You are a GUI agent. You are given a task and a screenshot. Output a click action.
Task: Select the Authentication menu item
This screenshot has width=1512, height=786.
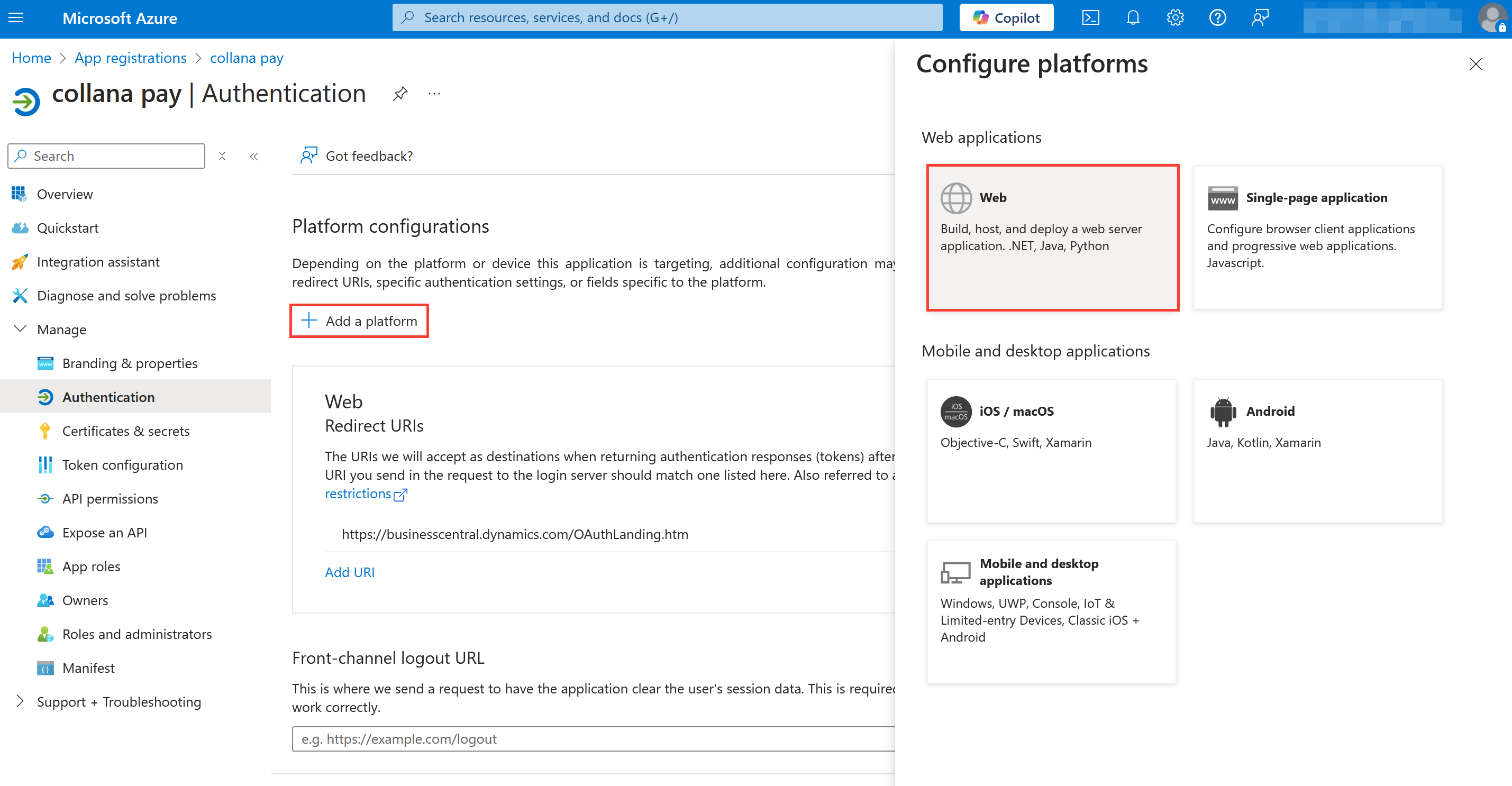135,397
